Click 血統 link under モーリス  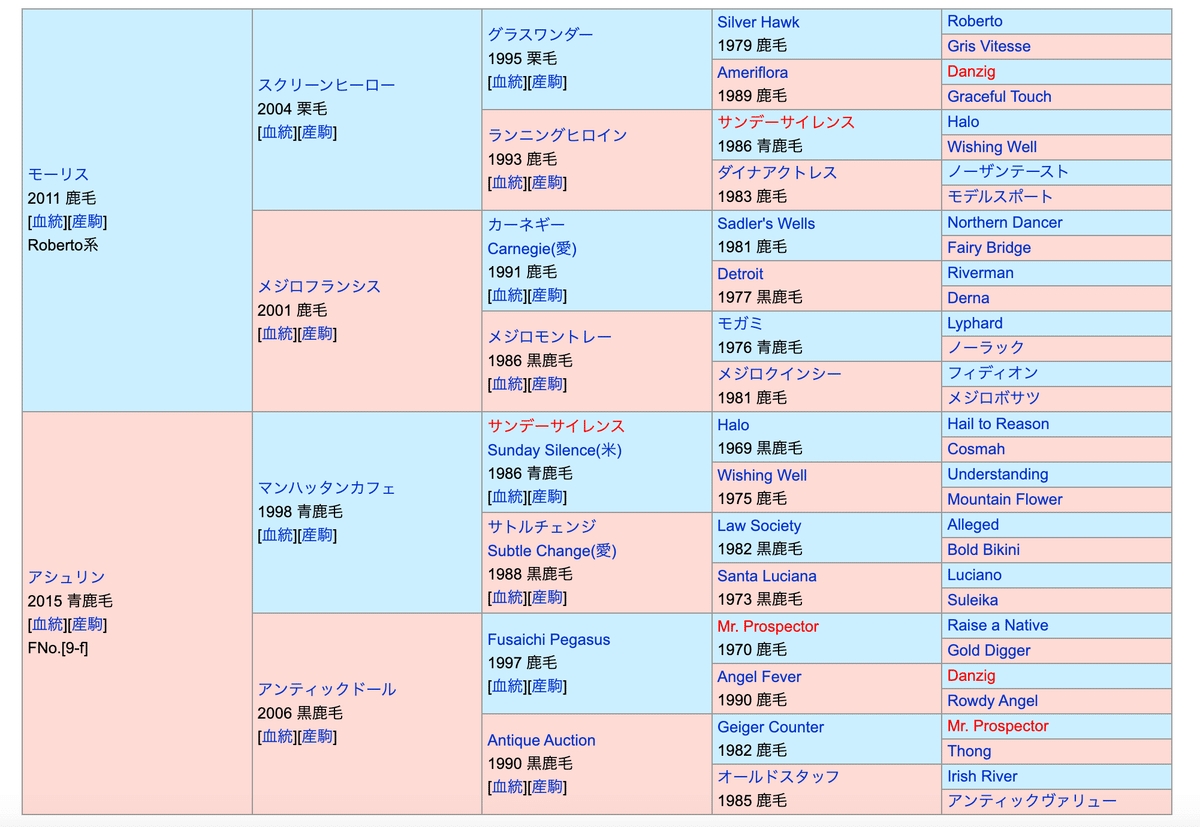coord(47,221)
